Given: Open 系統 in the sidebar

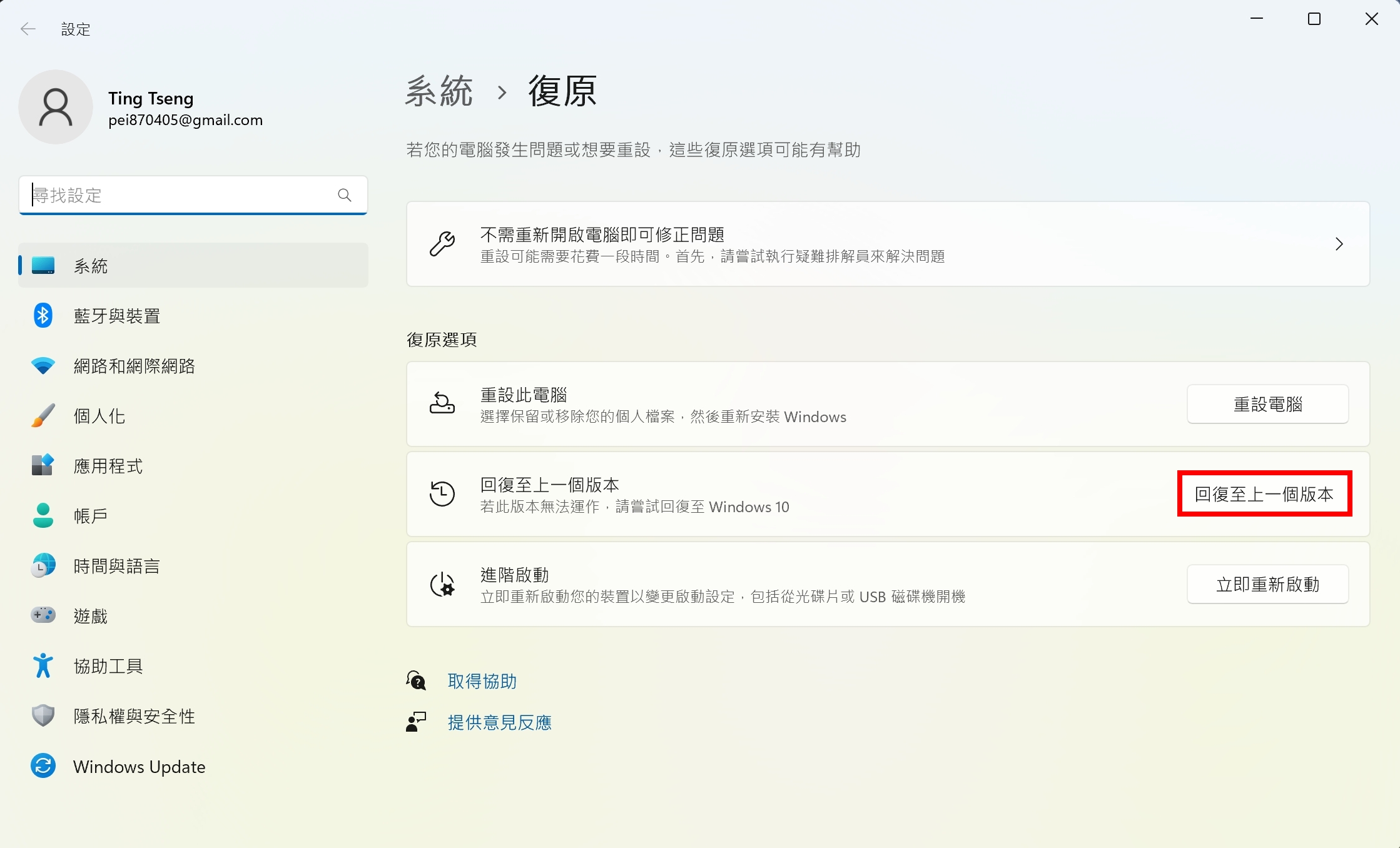Looking at the screenshot, I should pos(193,266).
